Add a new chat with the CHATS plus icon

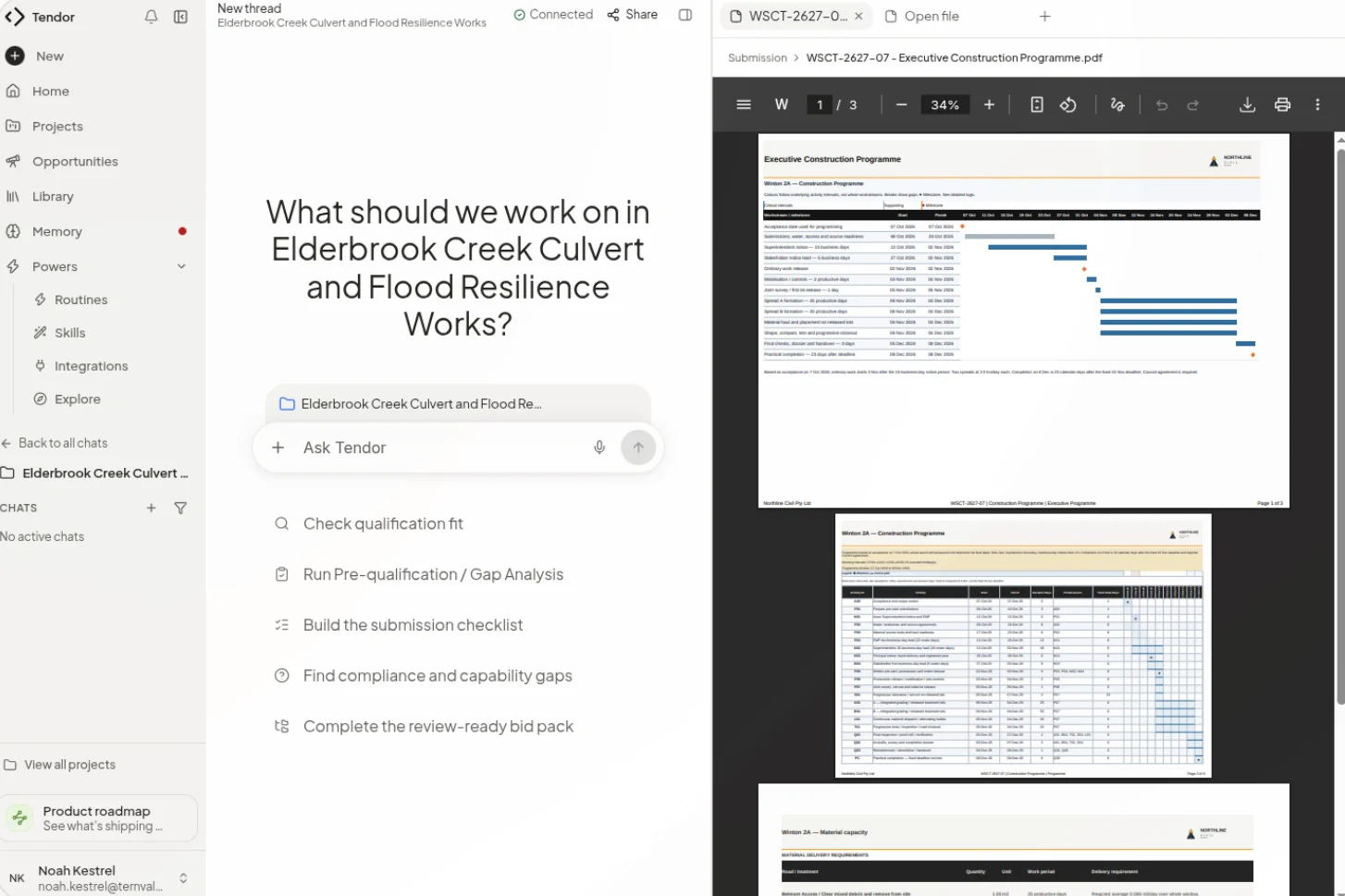click(x=151, y=508)
